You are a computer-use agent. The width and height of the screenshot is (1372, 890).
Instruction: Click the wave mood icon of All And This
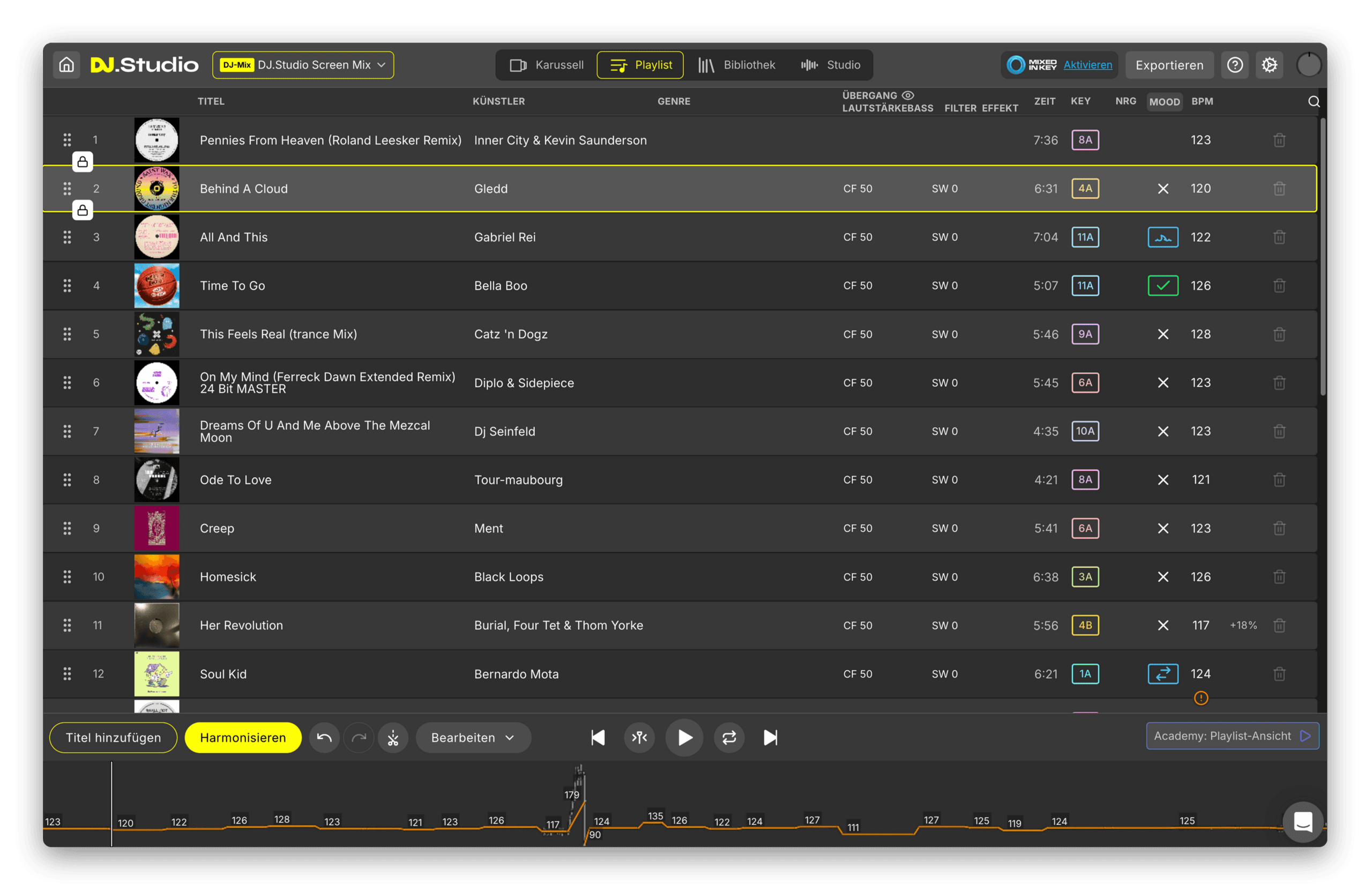click(1163, 237)
